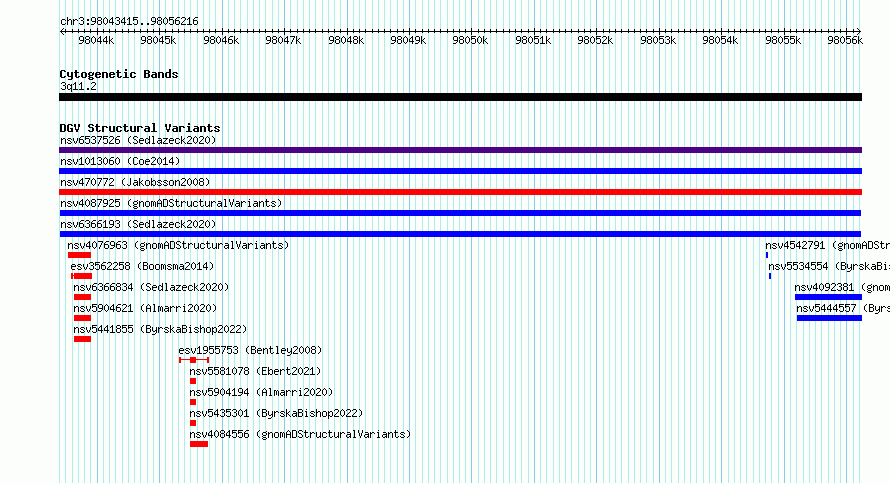Click nsv5904194 (Almarri2020) label
The image size is (890, 483).
point(261,392)
